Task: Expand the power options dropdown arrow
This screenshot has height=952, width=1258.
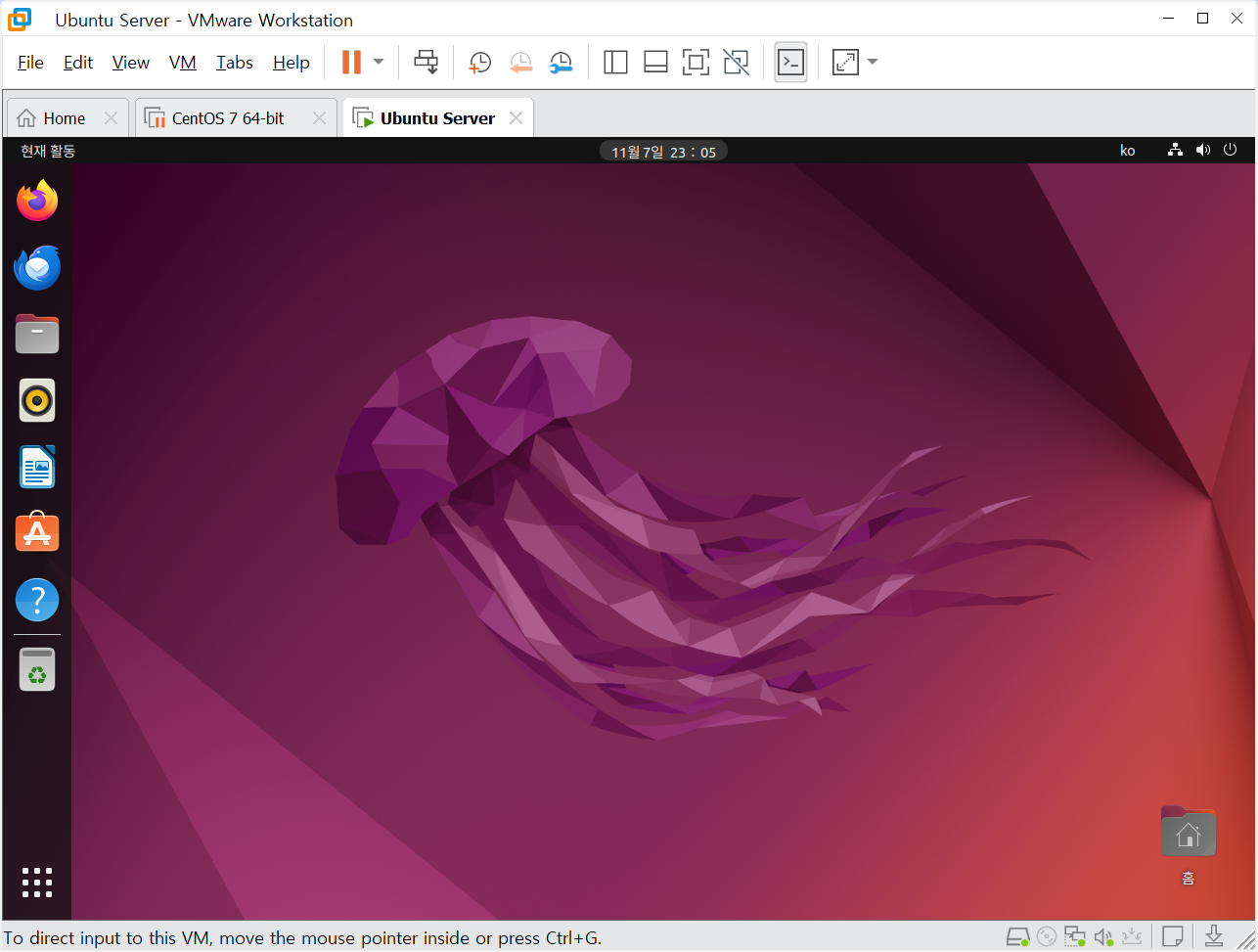Action: (379, 62)
